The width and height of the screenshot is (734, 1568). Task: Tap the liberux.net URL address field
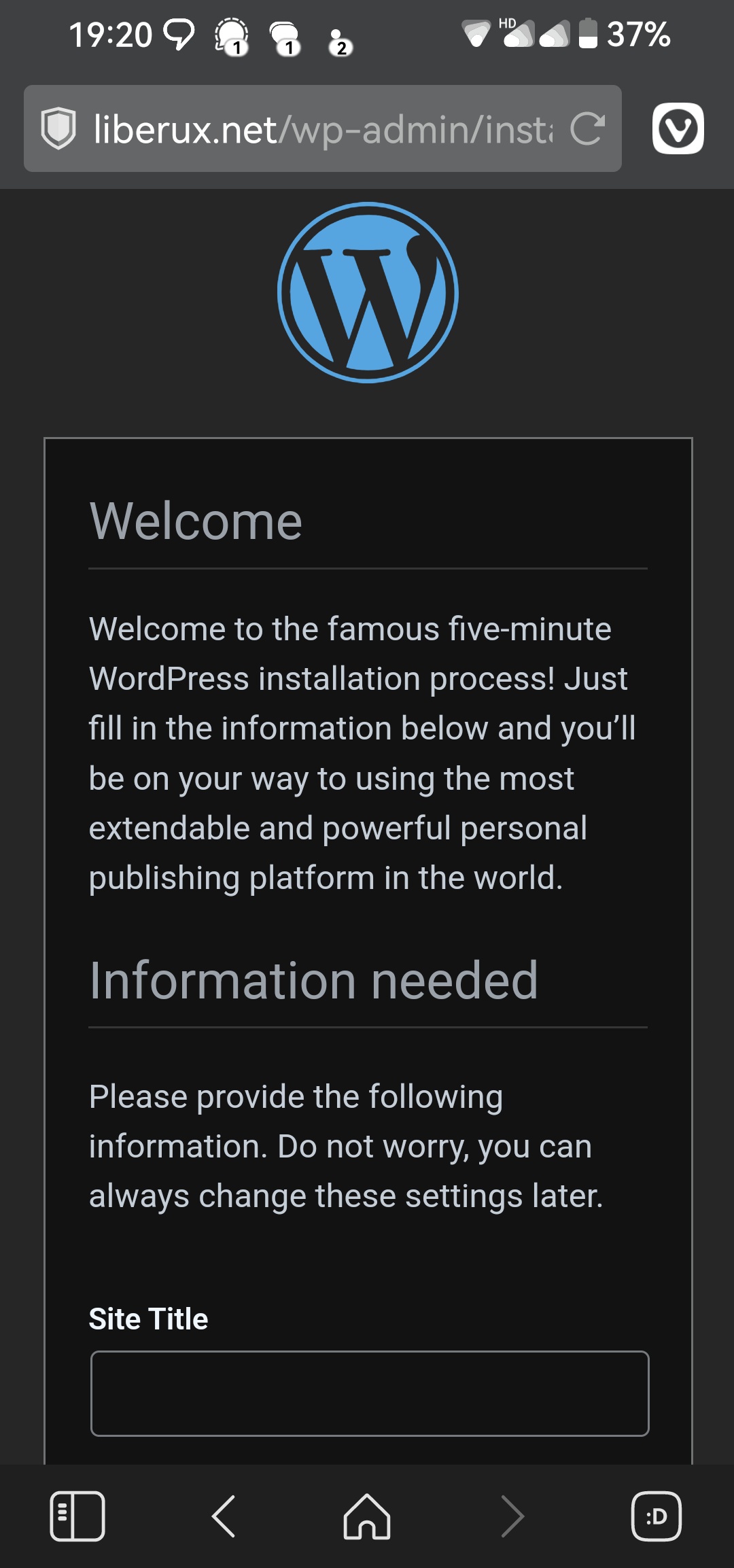tap(323, 128)
